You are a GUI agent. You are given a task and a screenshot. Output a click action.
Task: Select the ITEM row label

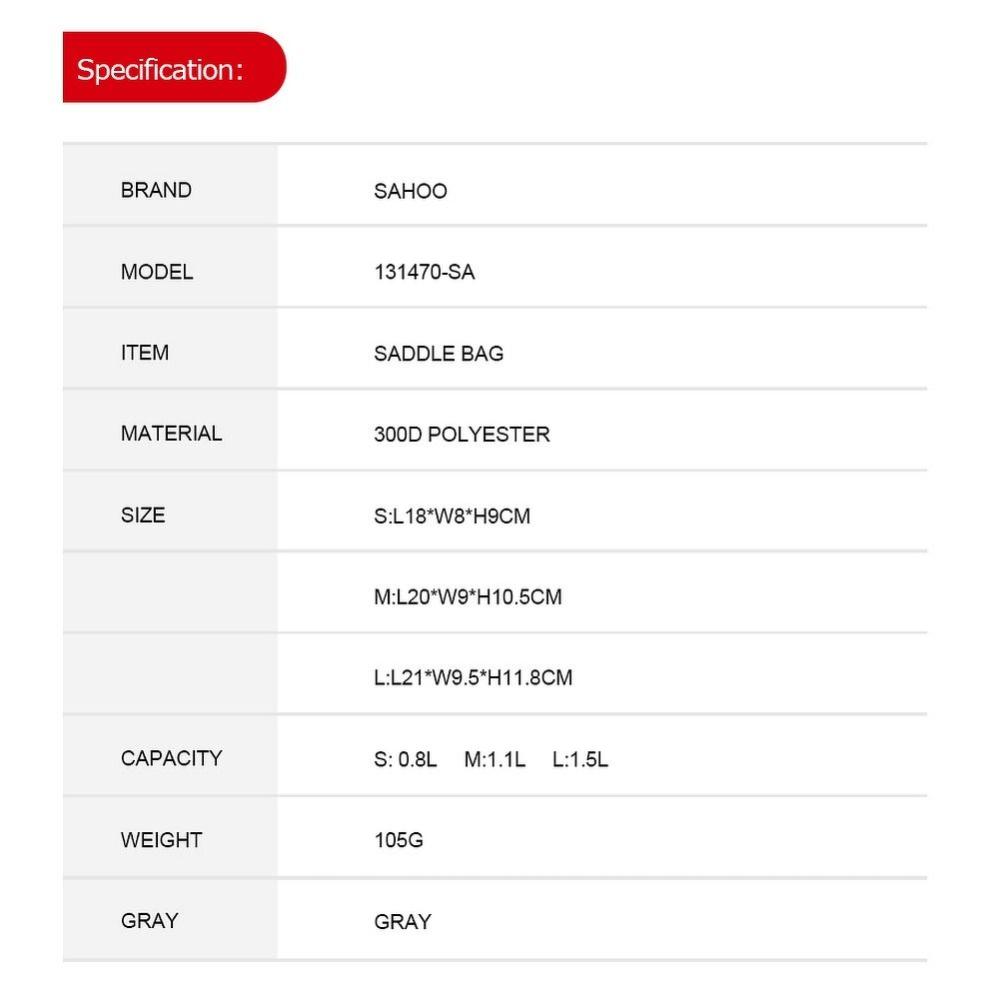click(x=145, y=353)
